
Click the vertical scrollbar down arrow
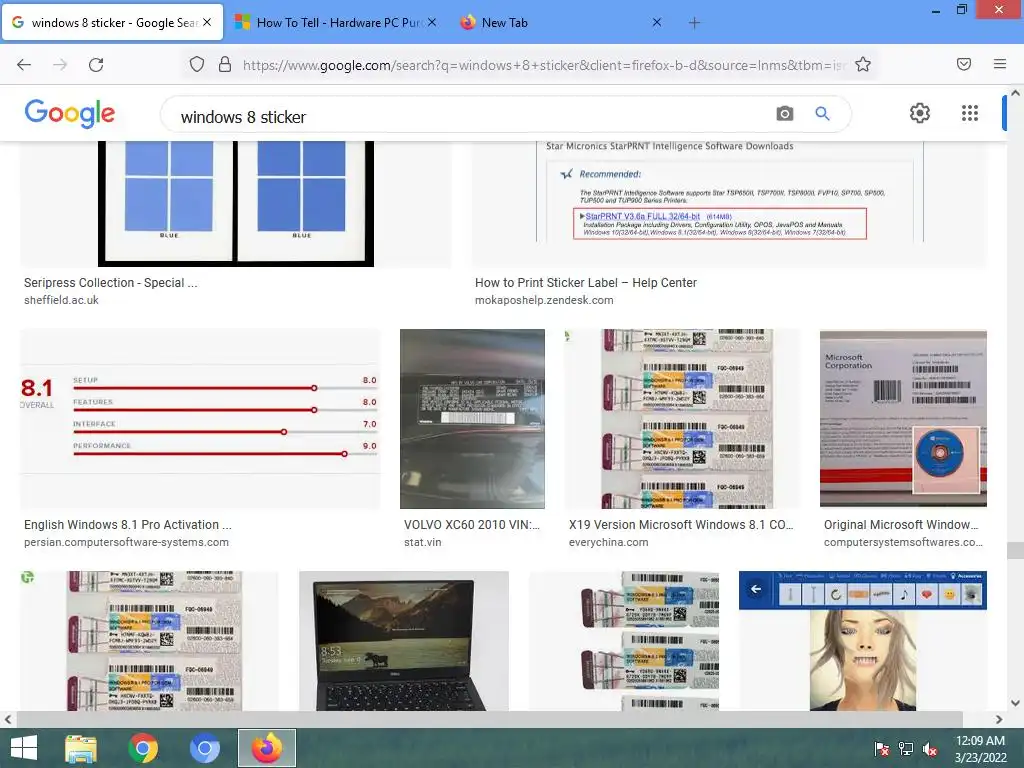(x=1015, y=703)
